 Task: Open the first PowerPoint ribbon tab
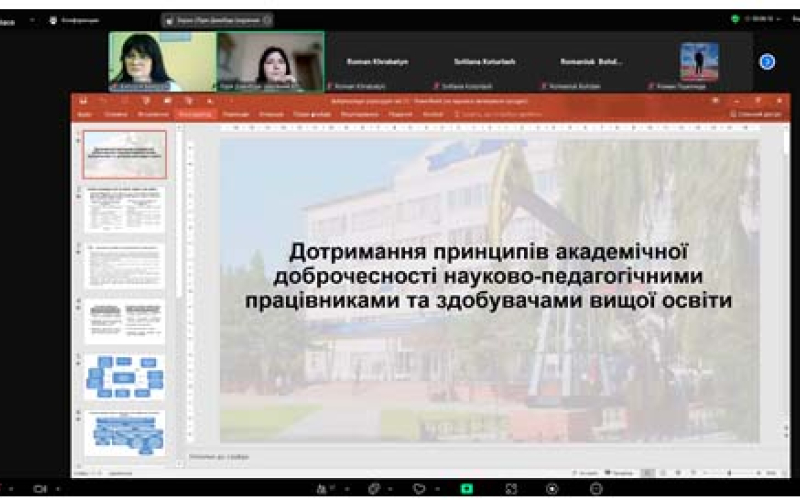coord(85,114)
